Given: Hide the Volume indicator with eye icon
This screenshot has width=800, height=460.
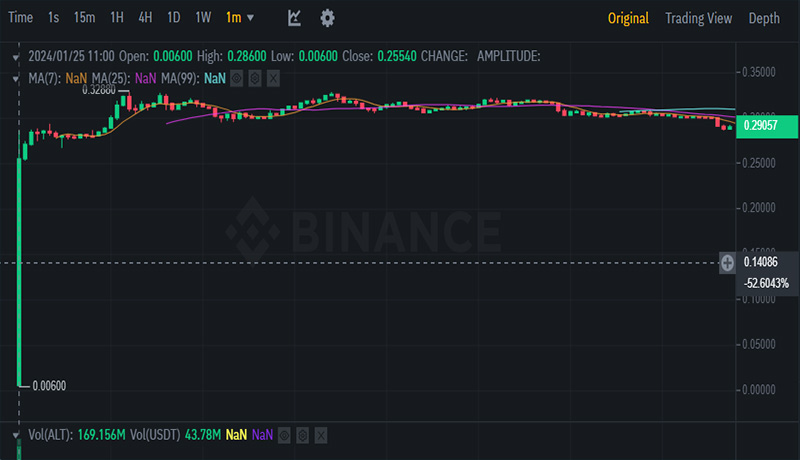Looking at the screenshot, I should click(x=284, y=436).
